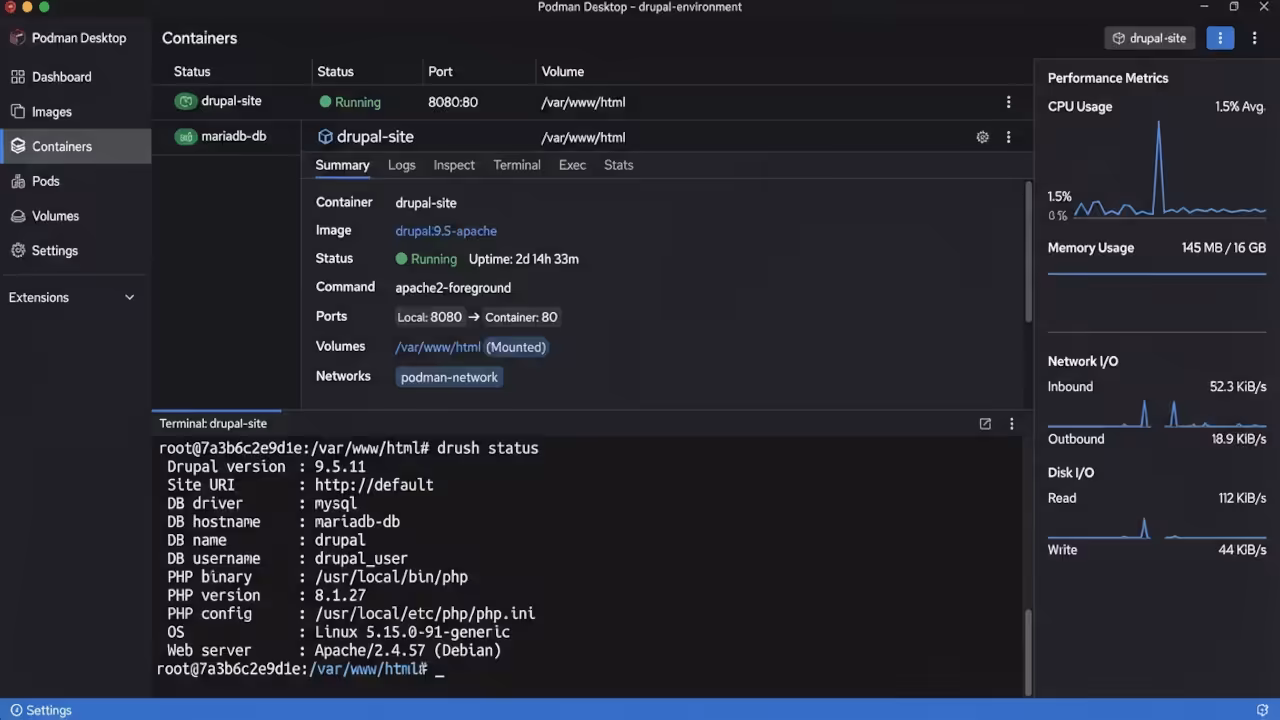Viewport: 1280px width, 720px height.
Task: Open the Settings sidebar gear icon
Action: point(18,251)
